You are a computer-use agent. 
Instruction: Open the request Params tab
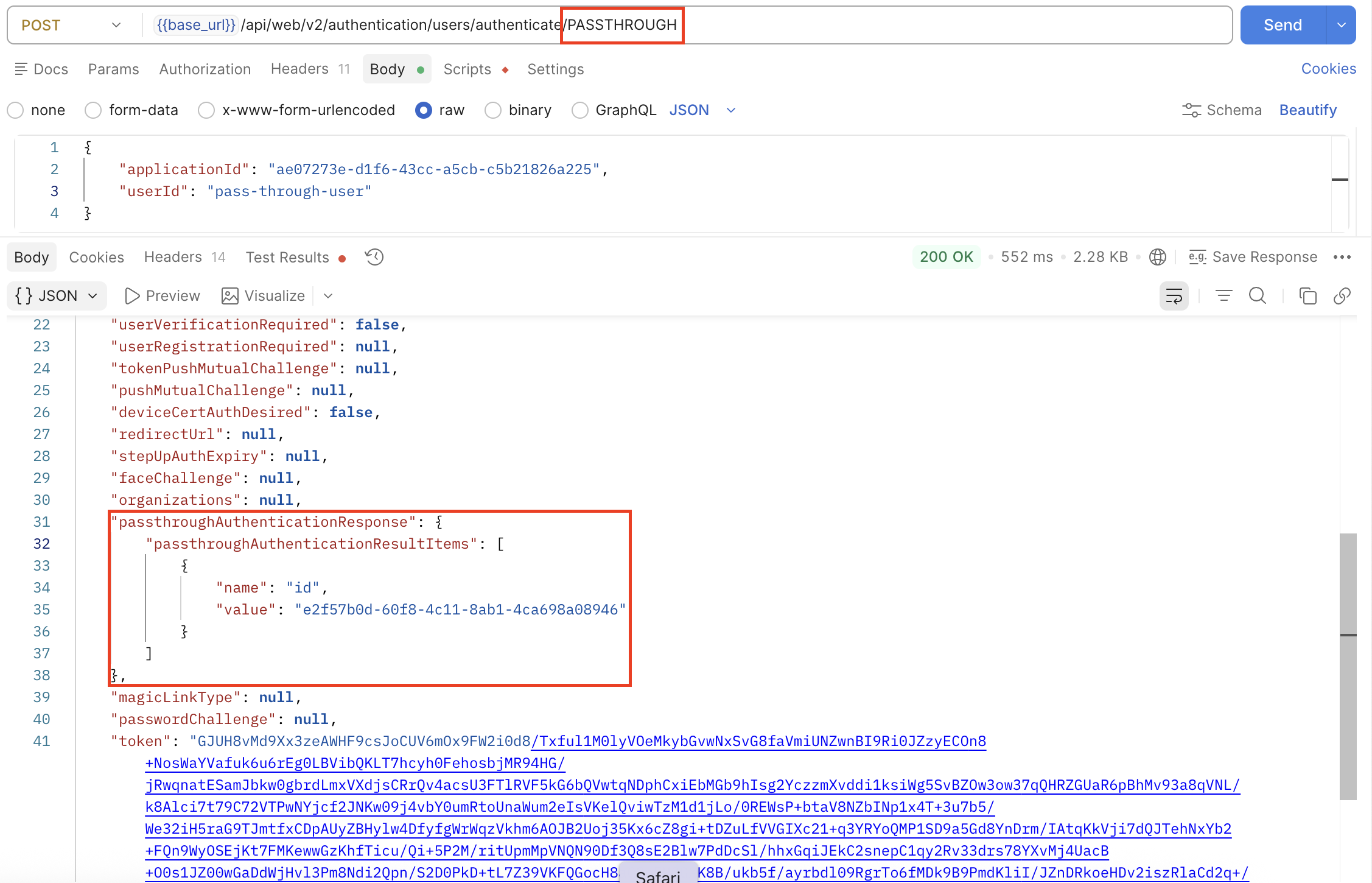click(113, 69)
